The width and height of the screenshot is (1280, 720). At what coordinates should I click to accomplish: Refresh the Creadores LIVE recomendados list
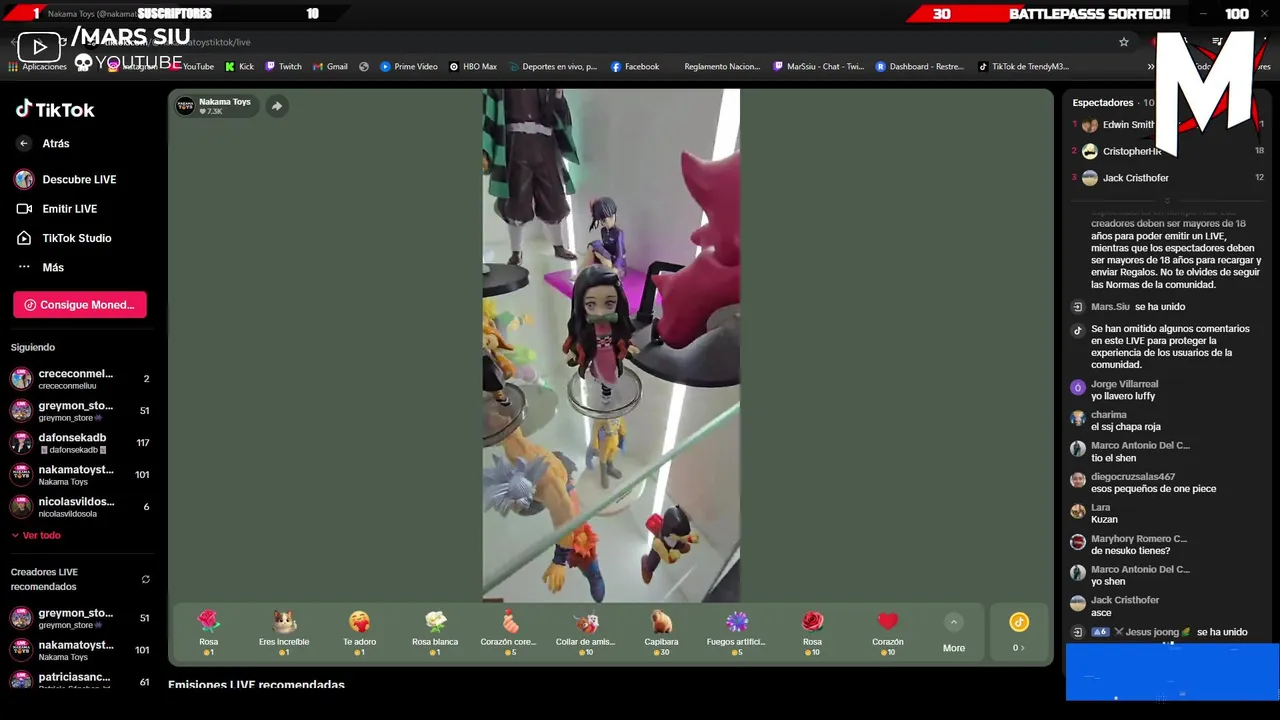pyautogui.click(x=146, y=579)
